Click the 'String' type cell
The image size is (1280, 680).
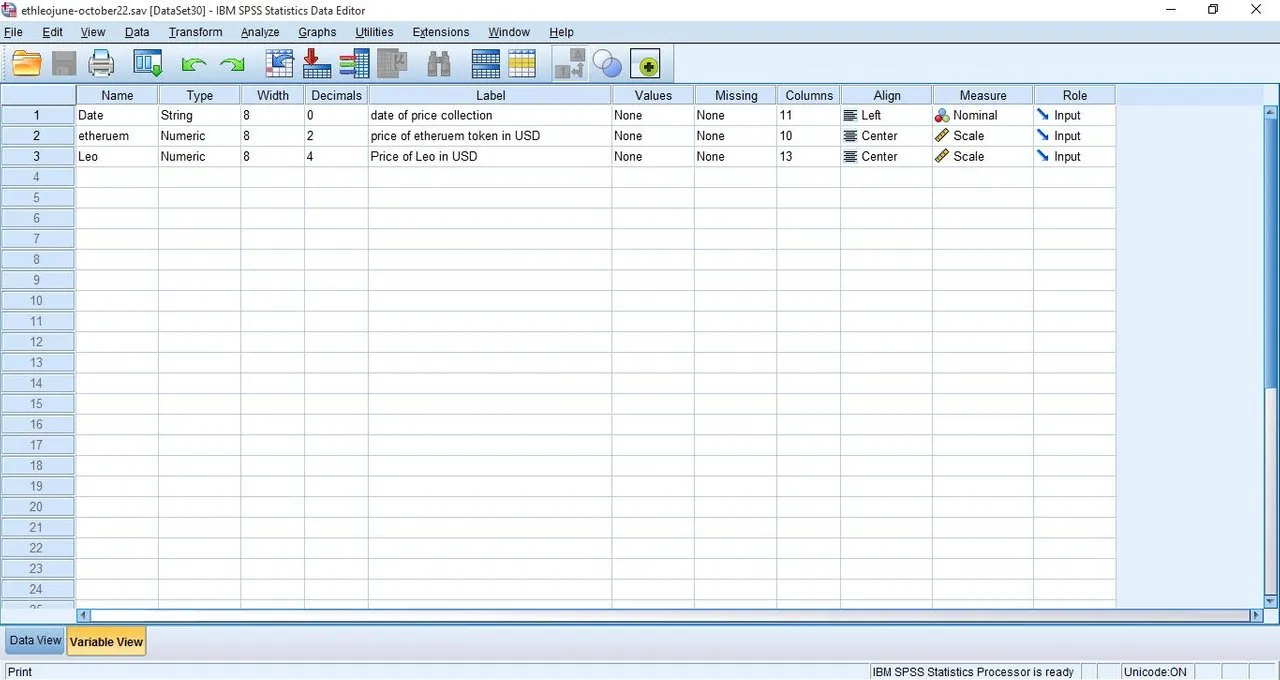tap(200, 115)
